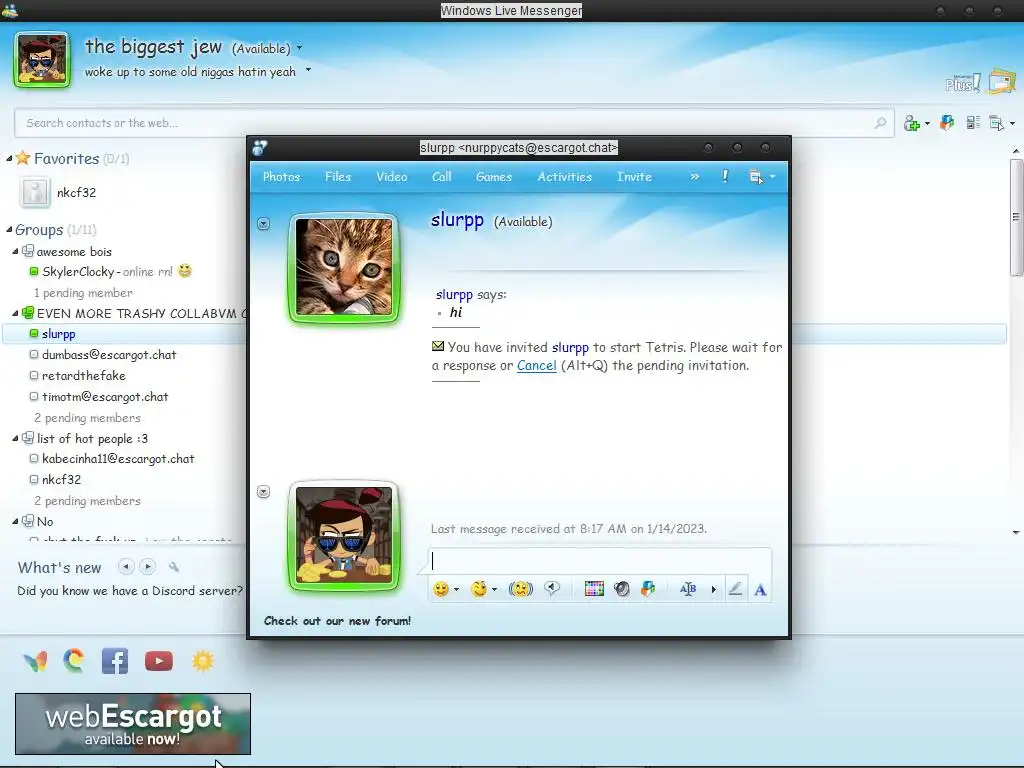
Task: Open the main window show menu icon
Action: tap(997, 123)
